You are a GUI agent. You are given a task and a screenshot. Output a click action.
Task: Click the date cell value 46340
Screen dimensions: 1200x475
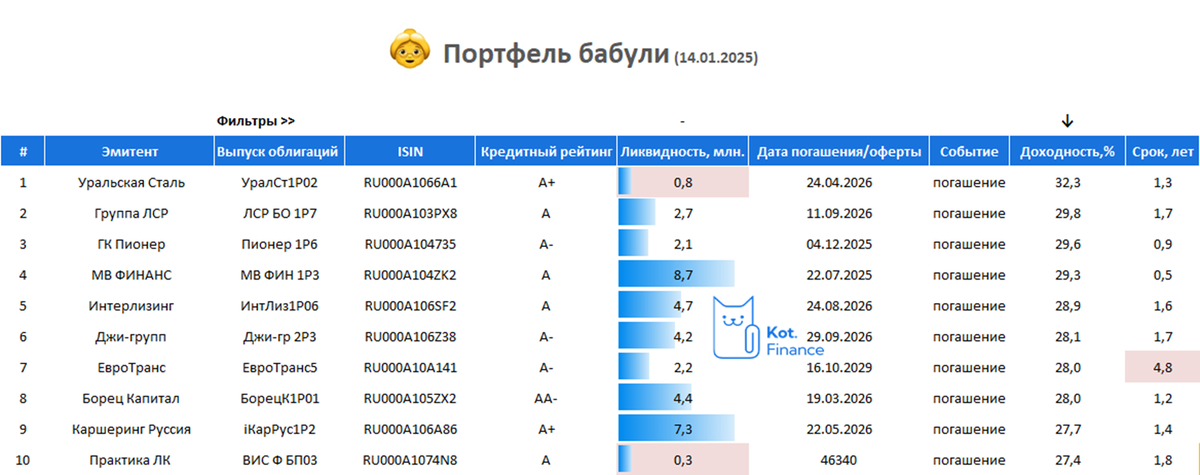coord(838,460)
